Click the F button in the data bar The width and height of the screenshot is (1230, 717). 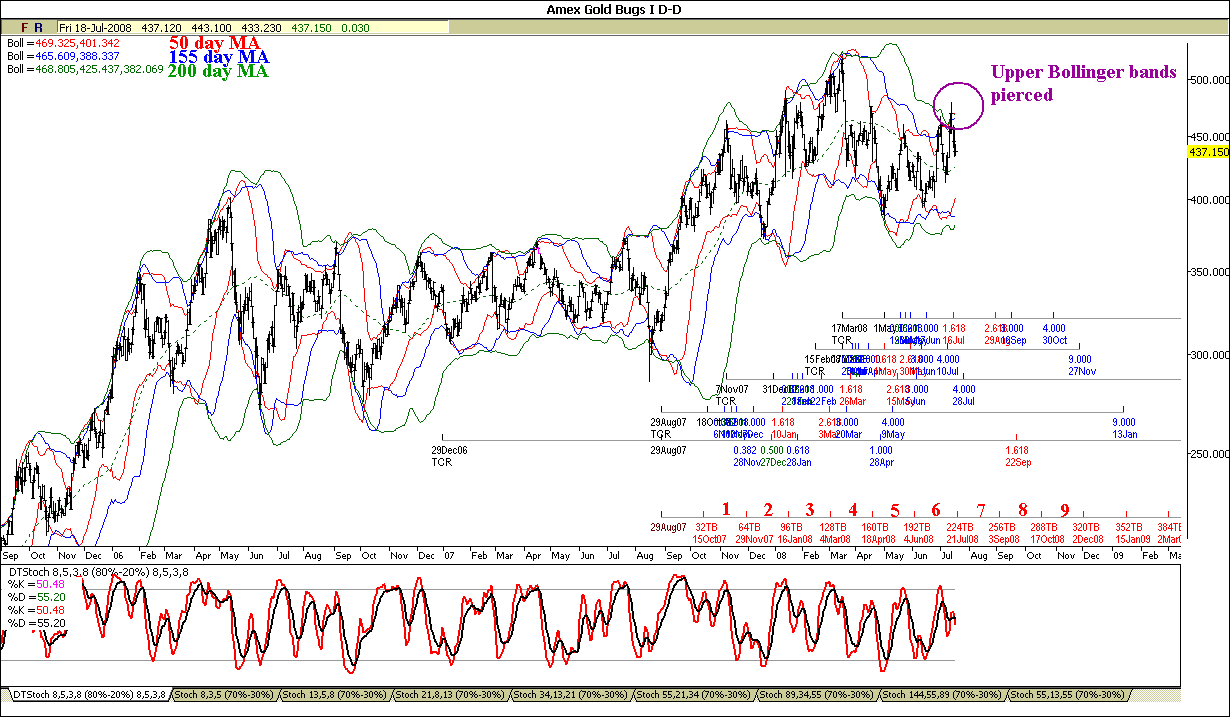(x=24, y=28)
